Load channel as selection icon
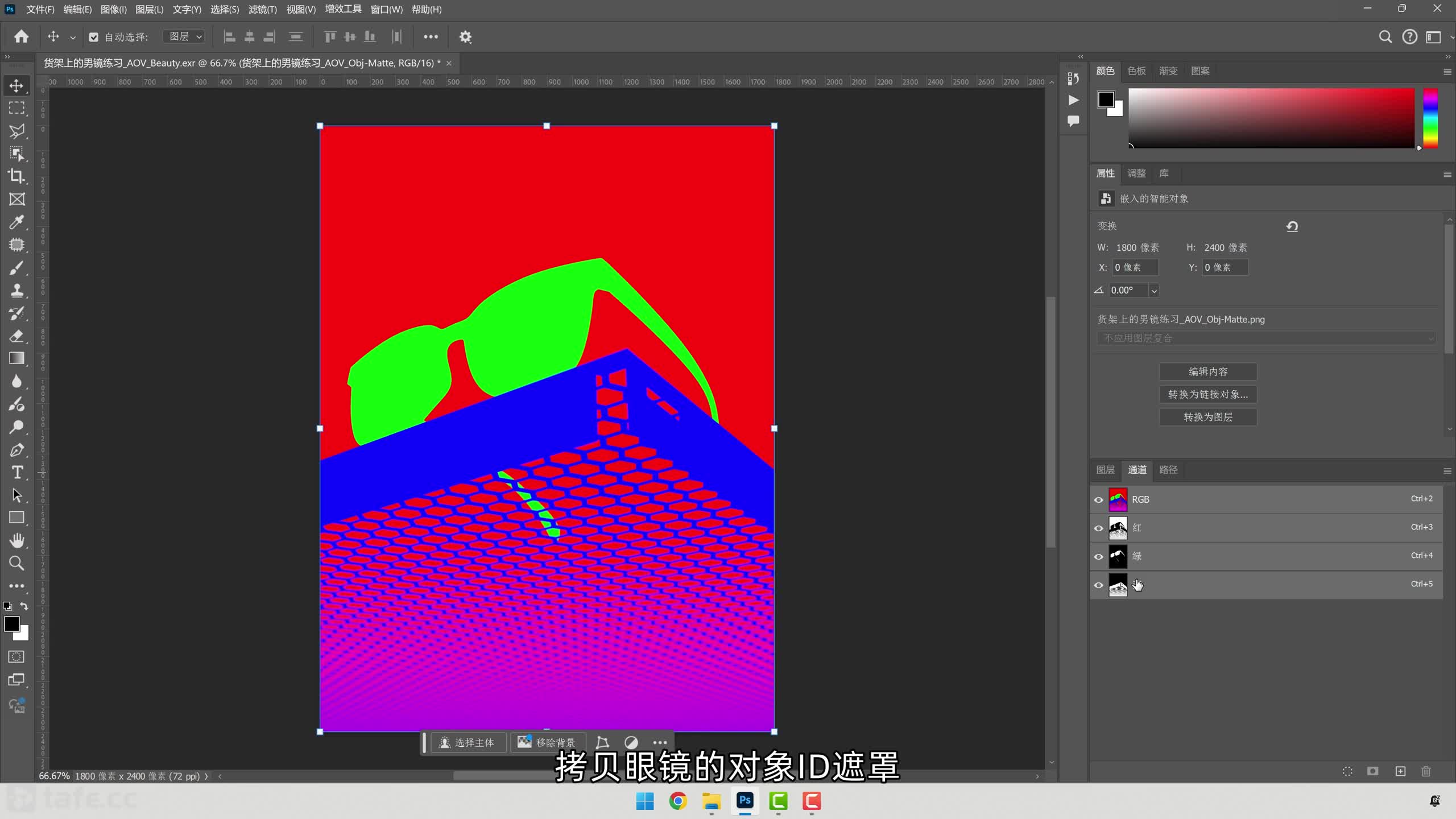Image resolution: width=1456 pixels, height=819 pixels. (1347, 771)
